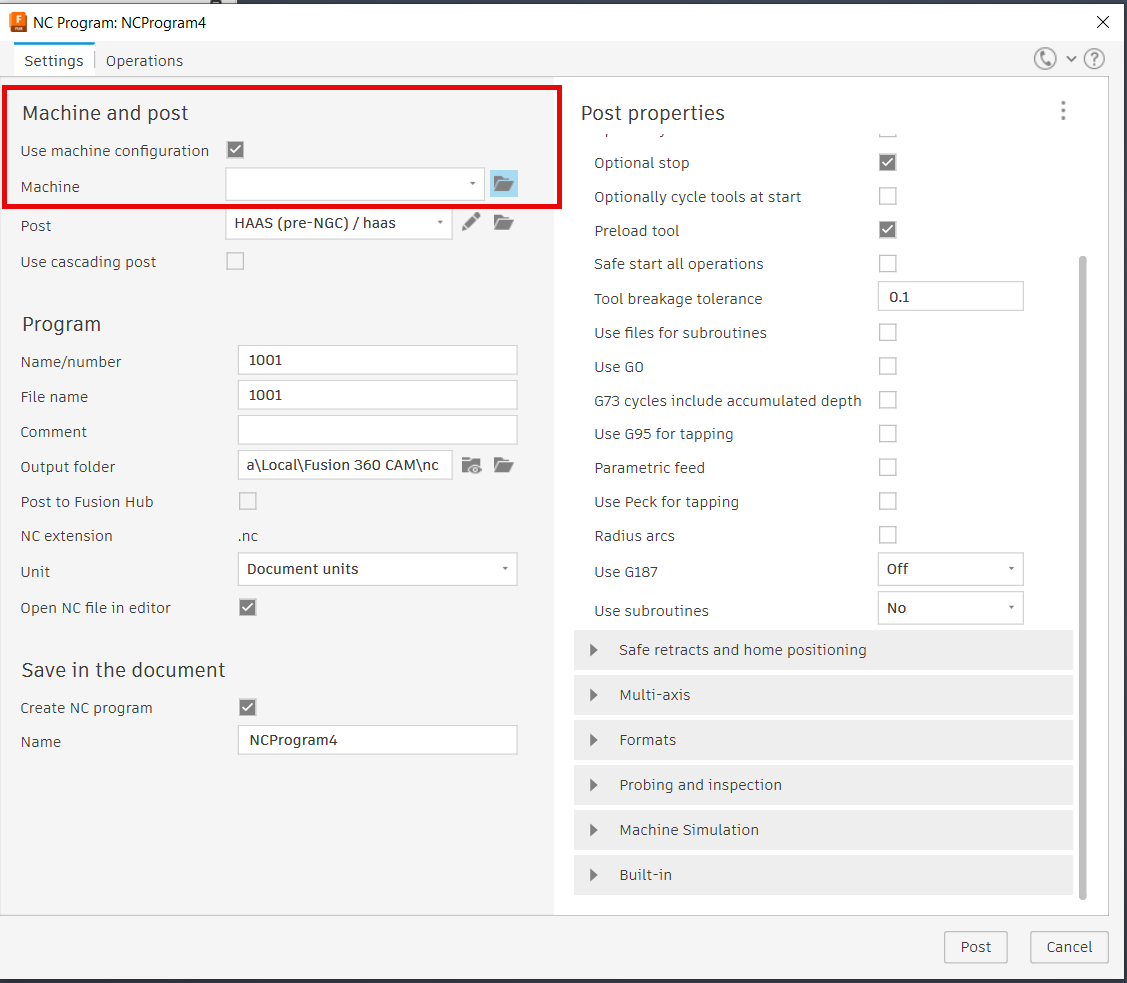Screen dimensions: 1127x983
Task: Toggle Parametric feed checkbox
Action: point(888,468)
